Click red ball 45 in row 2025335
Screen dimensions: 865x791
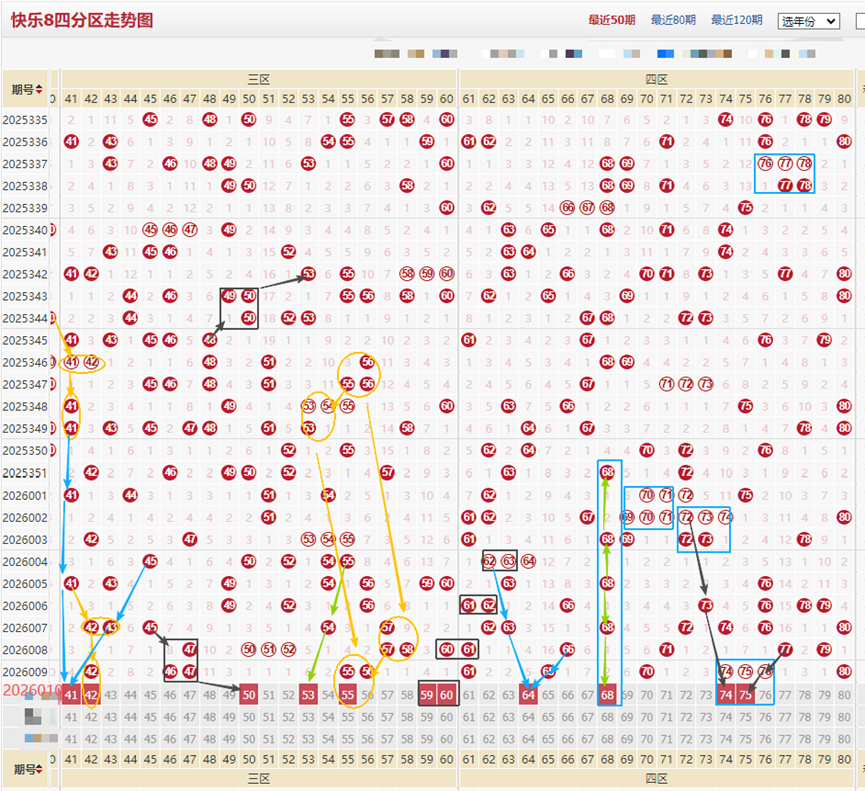coord(150,120)
